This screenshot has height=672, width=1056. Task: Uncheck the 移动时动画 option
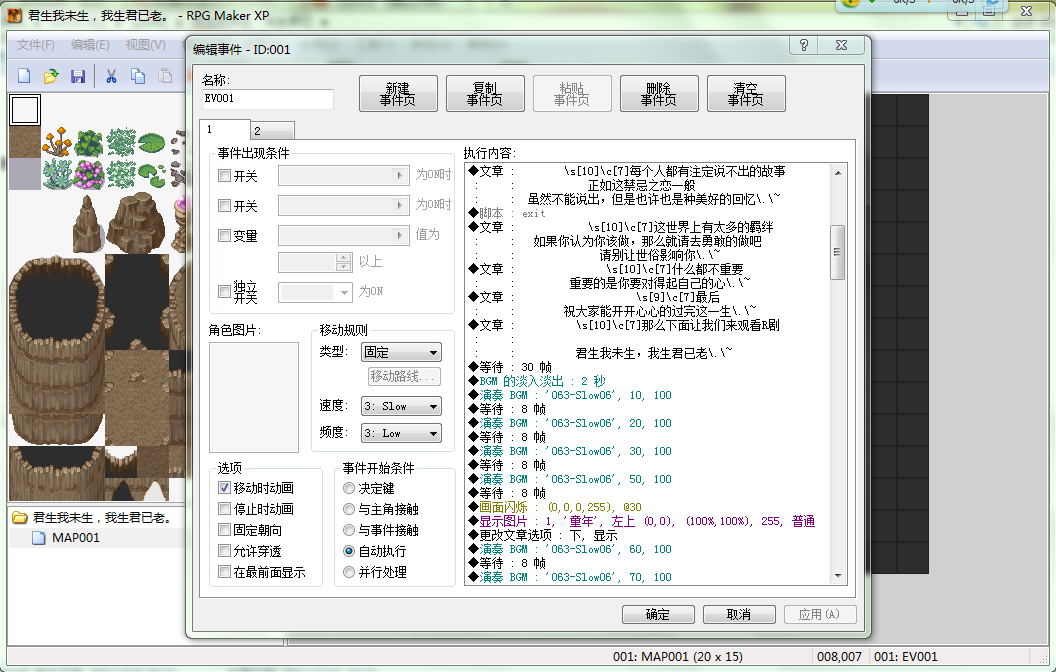225,488
